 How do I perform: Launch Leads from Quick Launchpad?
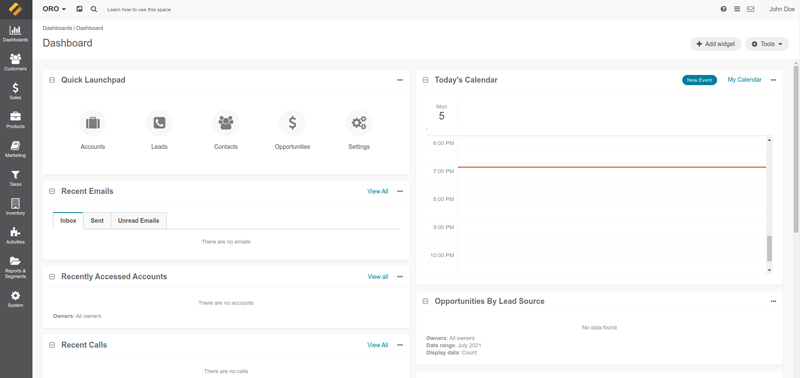[x=159, y=130]
